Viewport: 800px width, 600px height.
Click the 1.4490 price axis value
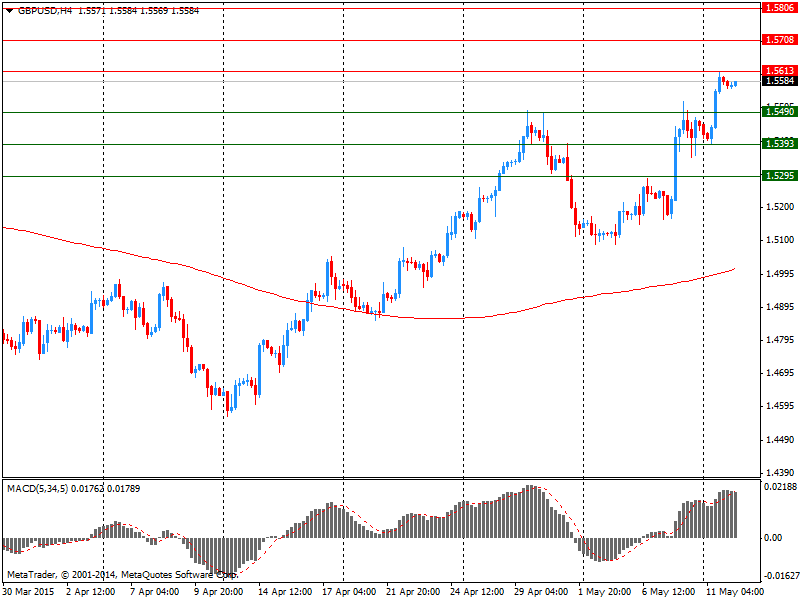(x=780, y=439)
